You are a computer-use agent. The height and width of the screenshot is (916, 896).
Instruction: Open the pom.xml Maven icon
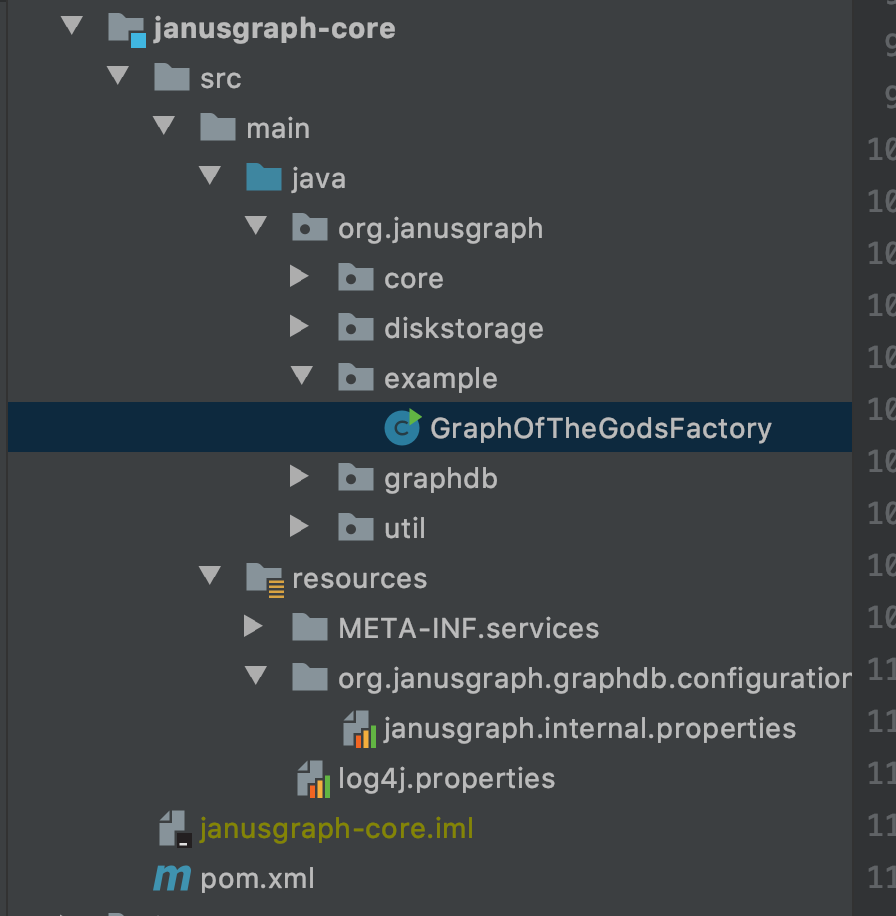click(171, 878)
